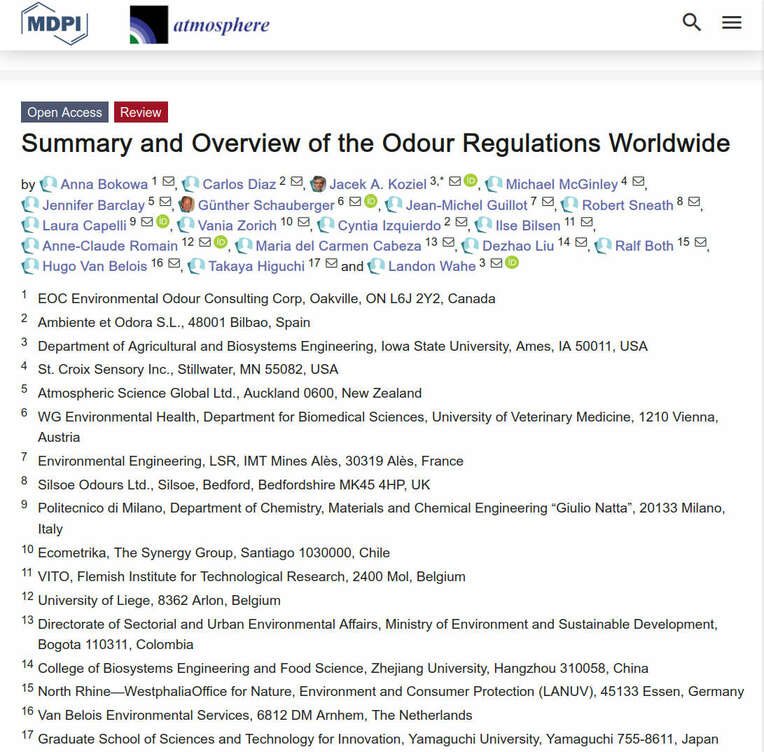
Task: Open author link Jacek A. Koziel
Action: (x=378, y=184)
